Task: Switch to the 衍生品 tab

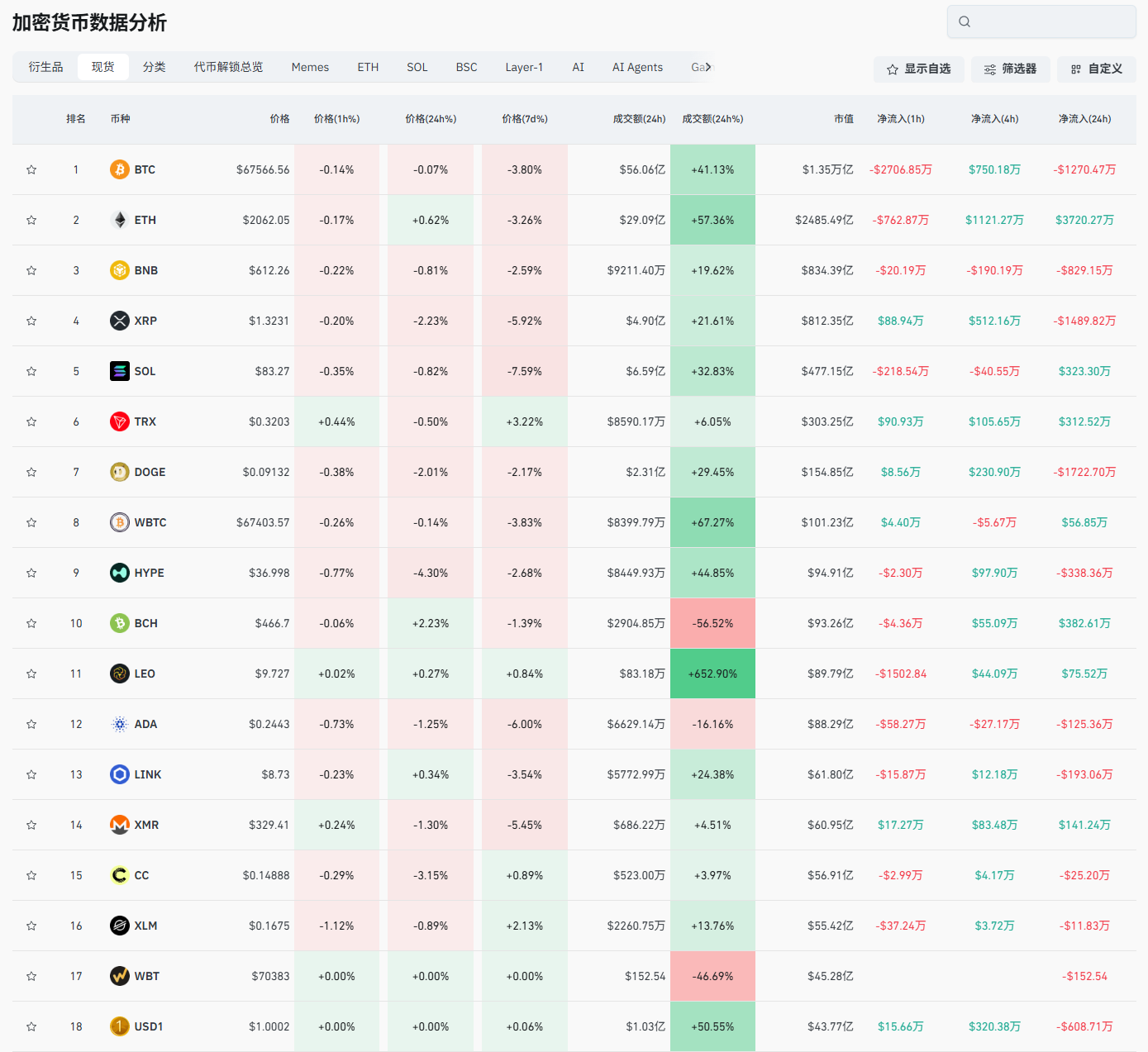Action: tap(45, 67)
